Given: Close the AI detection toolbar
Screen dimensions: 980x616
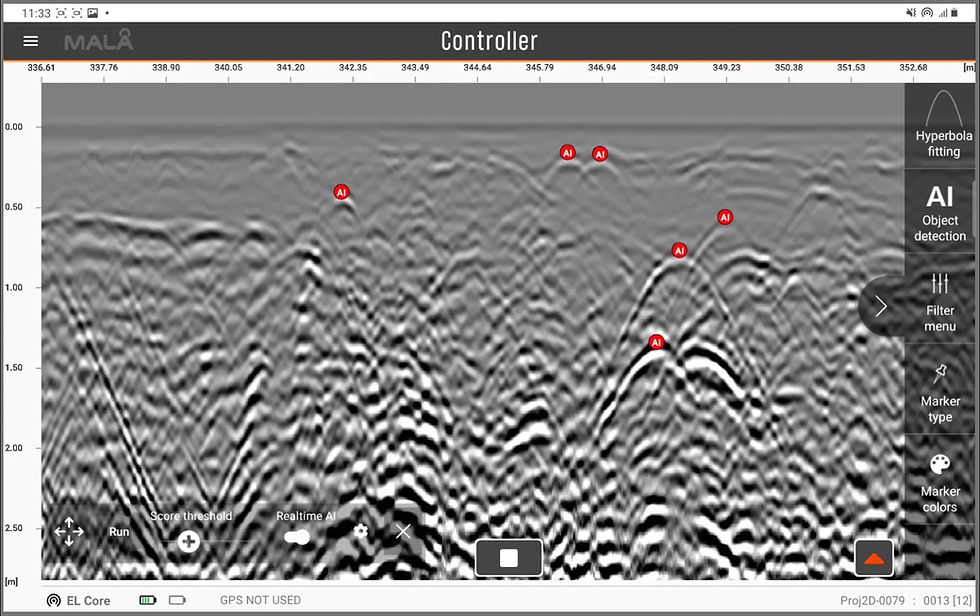Looking at the screenshot, I should coord(403,531).
